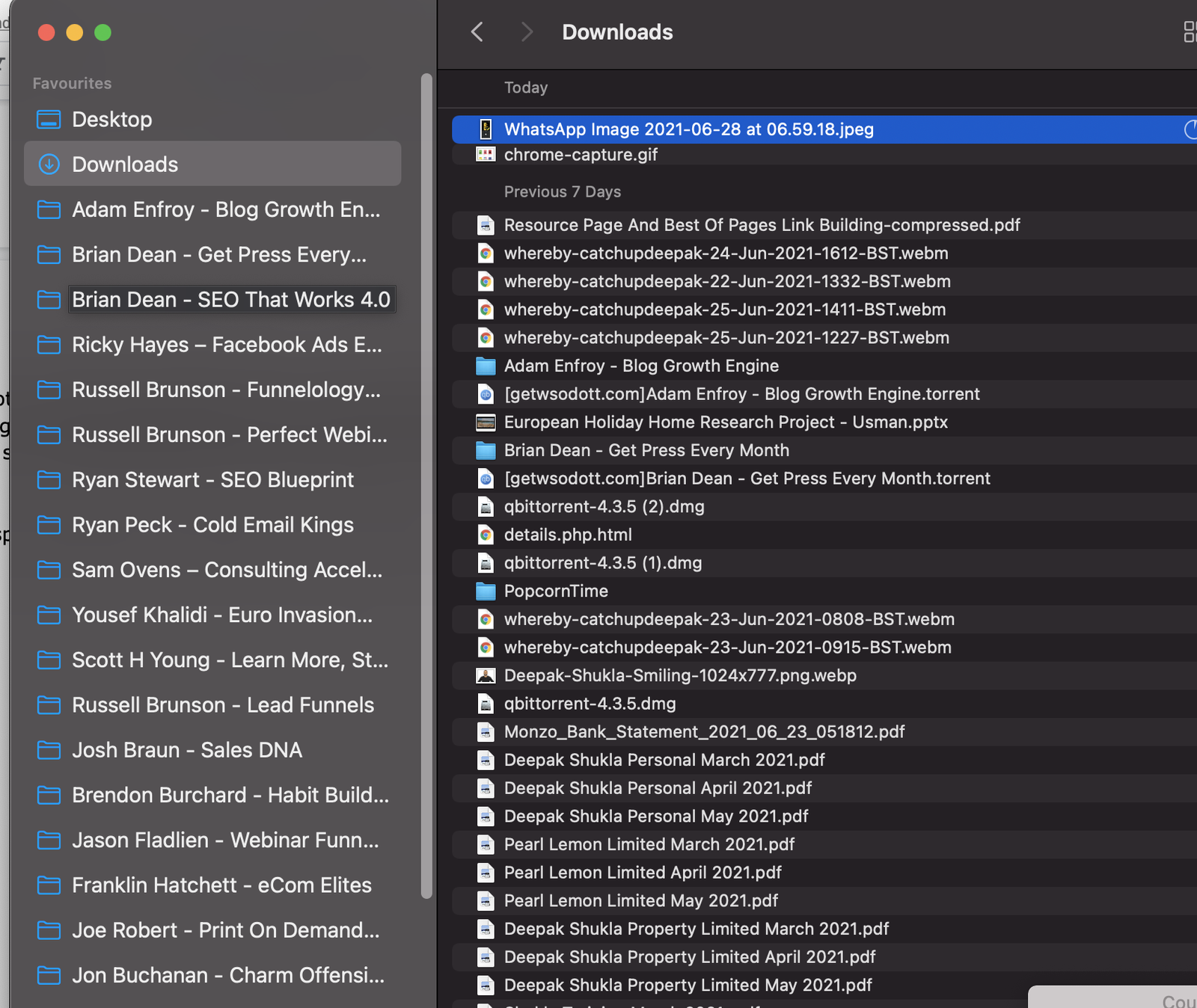
Task: Go forward with the right chevron button
Action: 527,32
